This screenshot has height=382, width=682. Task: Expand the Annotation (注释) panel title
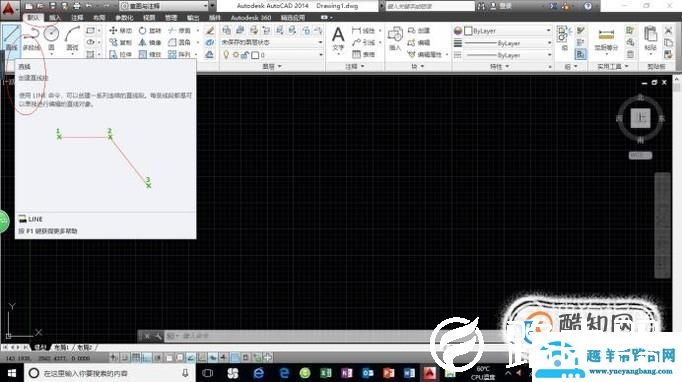pyautogui.click(x=354, y=67)
